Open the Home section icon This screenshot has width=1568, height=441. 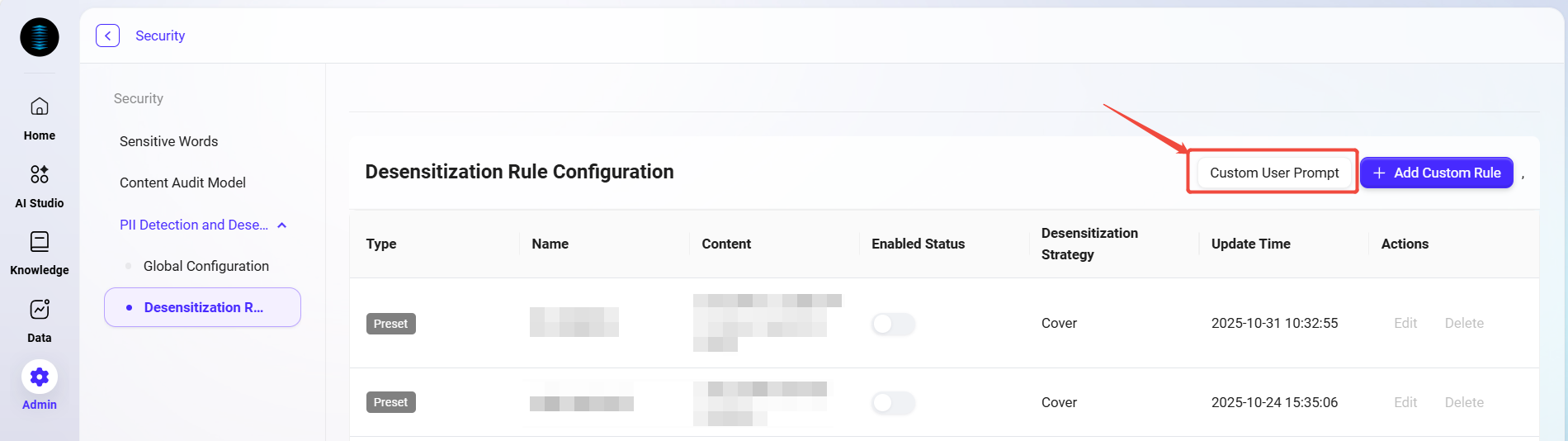pyautogui.click(x=40, y=107)
